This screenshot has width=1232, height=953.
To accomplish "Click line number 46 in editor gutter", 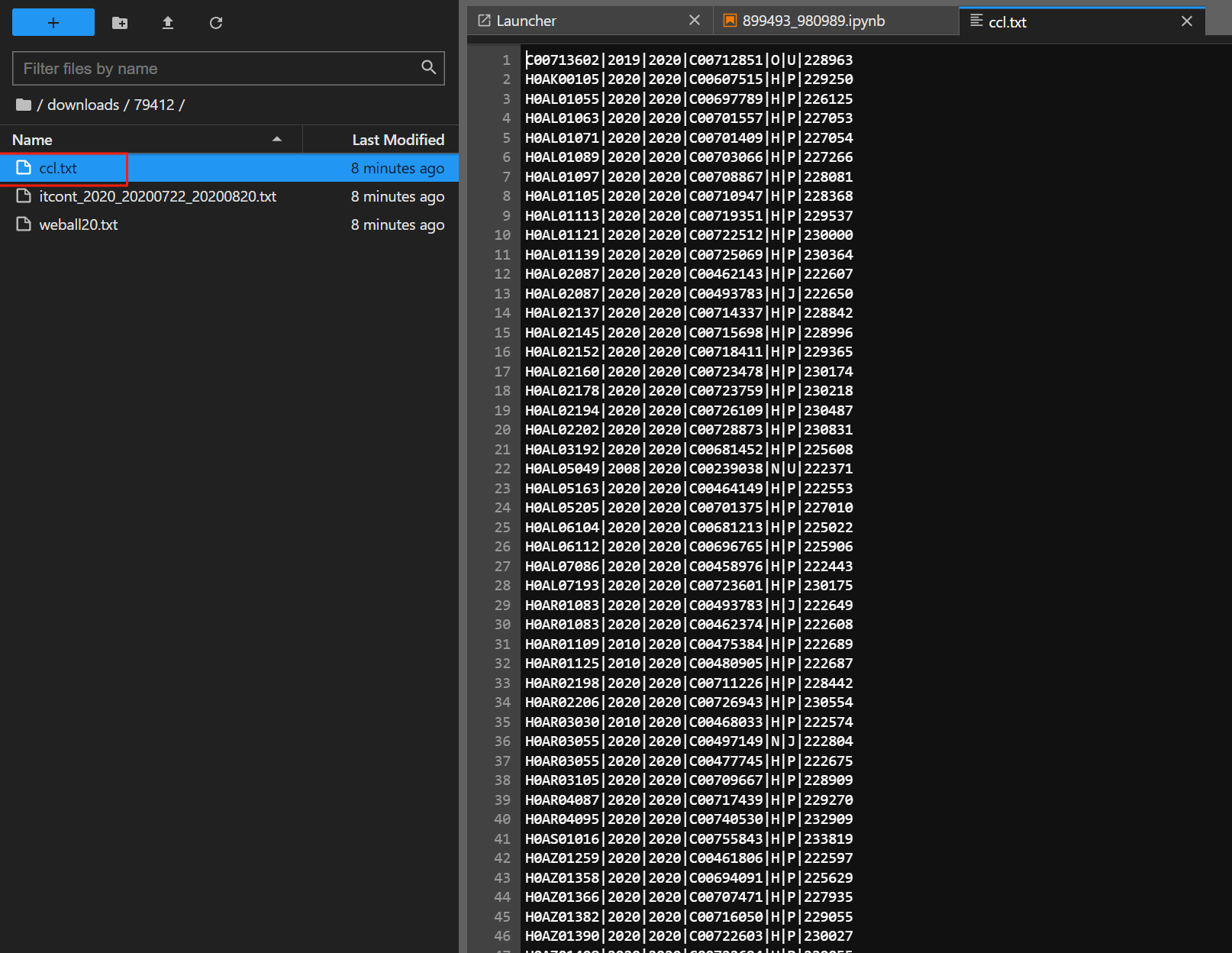I will tap(502, 936).
